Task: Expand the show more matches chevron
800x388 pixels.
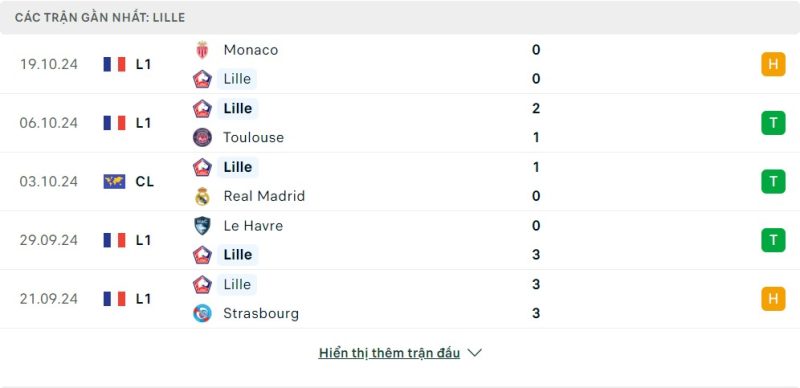Action: pyautogui.click(x=474, y=353)
